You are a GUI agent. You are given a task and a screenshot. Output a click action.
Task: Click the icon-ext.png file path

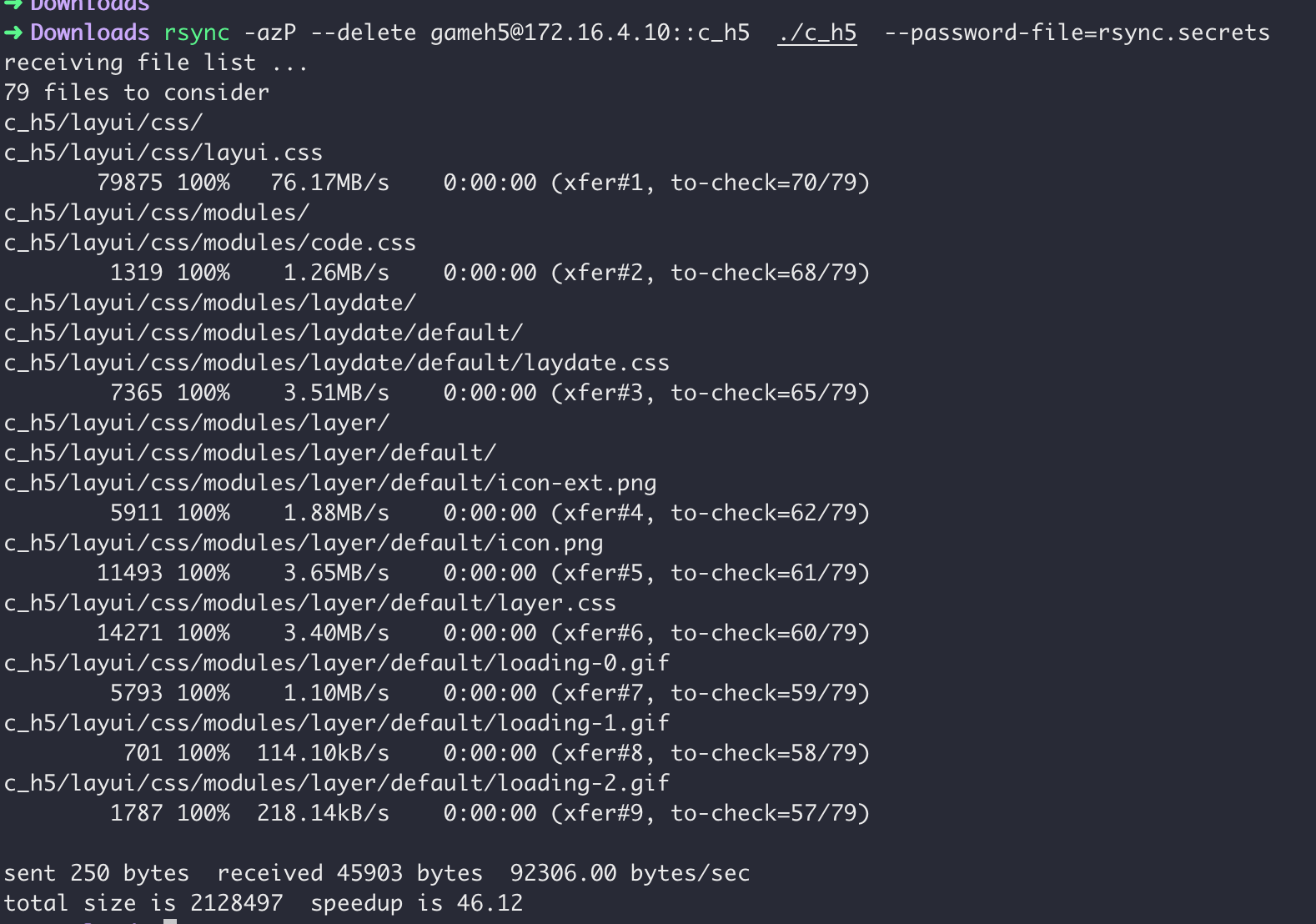pyautogui.click(x=330, y=483)
